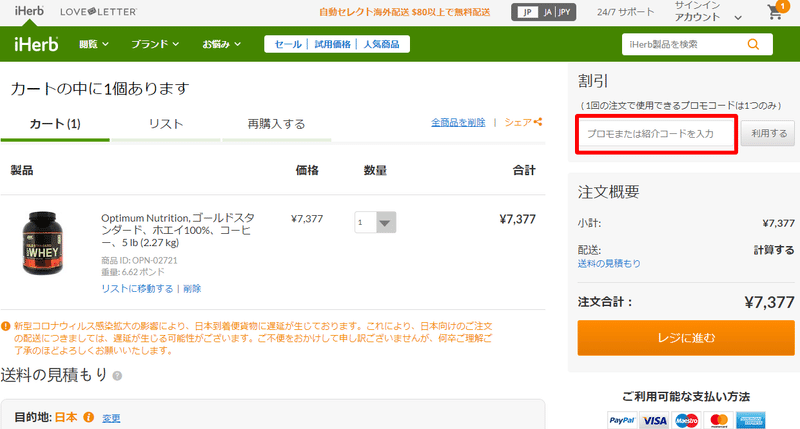The image size is (800, 429).
Task: Switch to the リスト tab
Action: (x=166, y=124)
